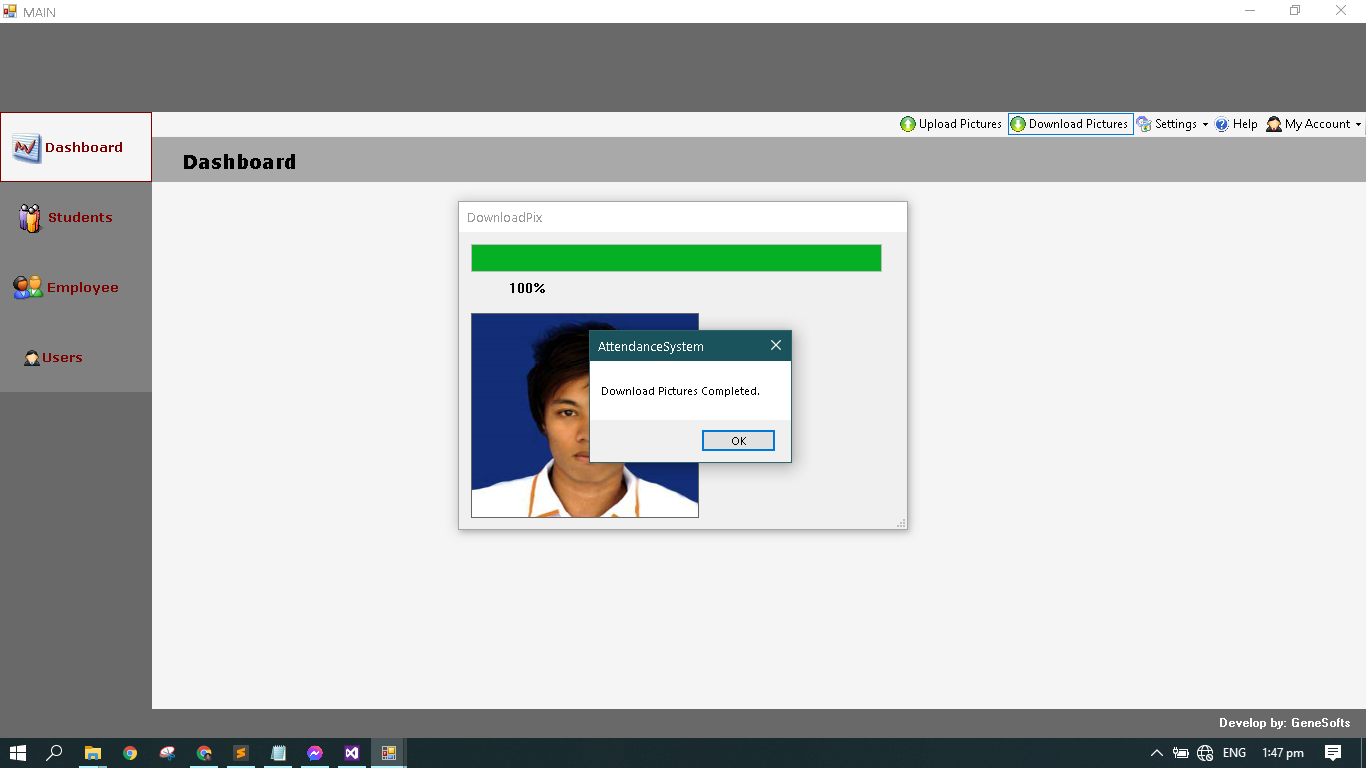Viewport: 1366px width, 768px height.
Task: Click the Help question mark icon
Action: coord(1222,124)
